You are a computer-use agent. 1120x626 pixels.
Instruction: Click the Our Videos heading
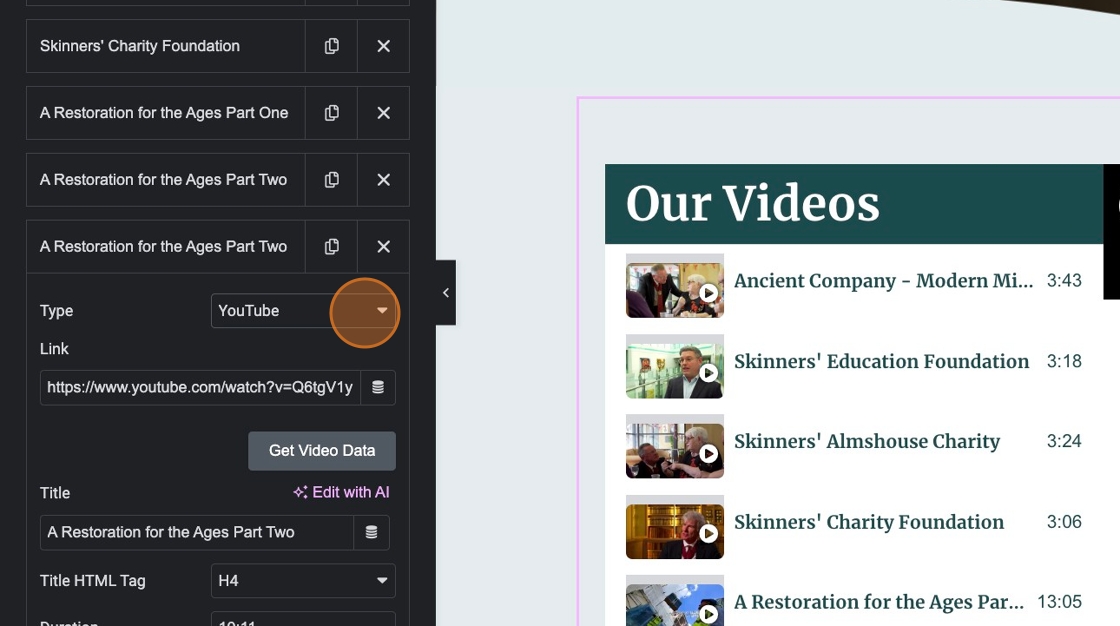tap(753, 204)
